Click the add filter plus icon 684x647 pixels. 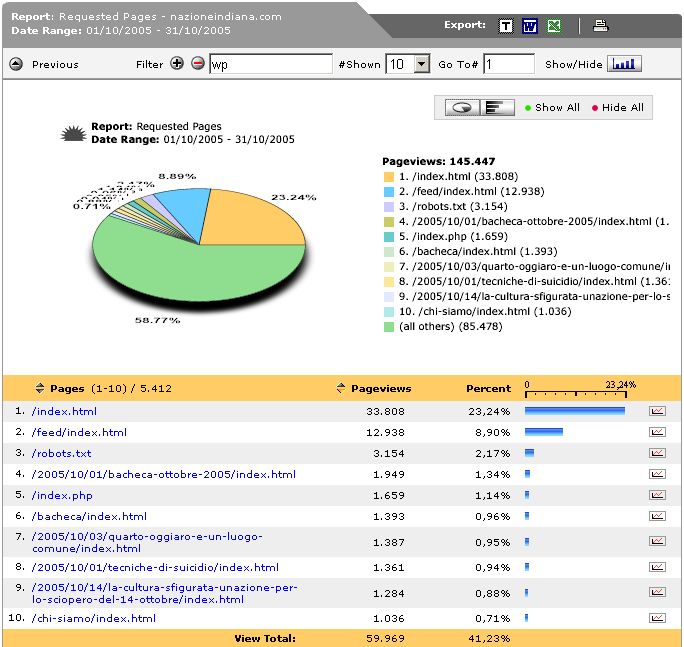(x=177, y=64)
